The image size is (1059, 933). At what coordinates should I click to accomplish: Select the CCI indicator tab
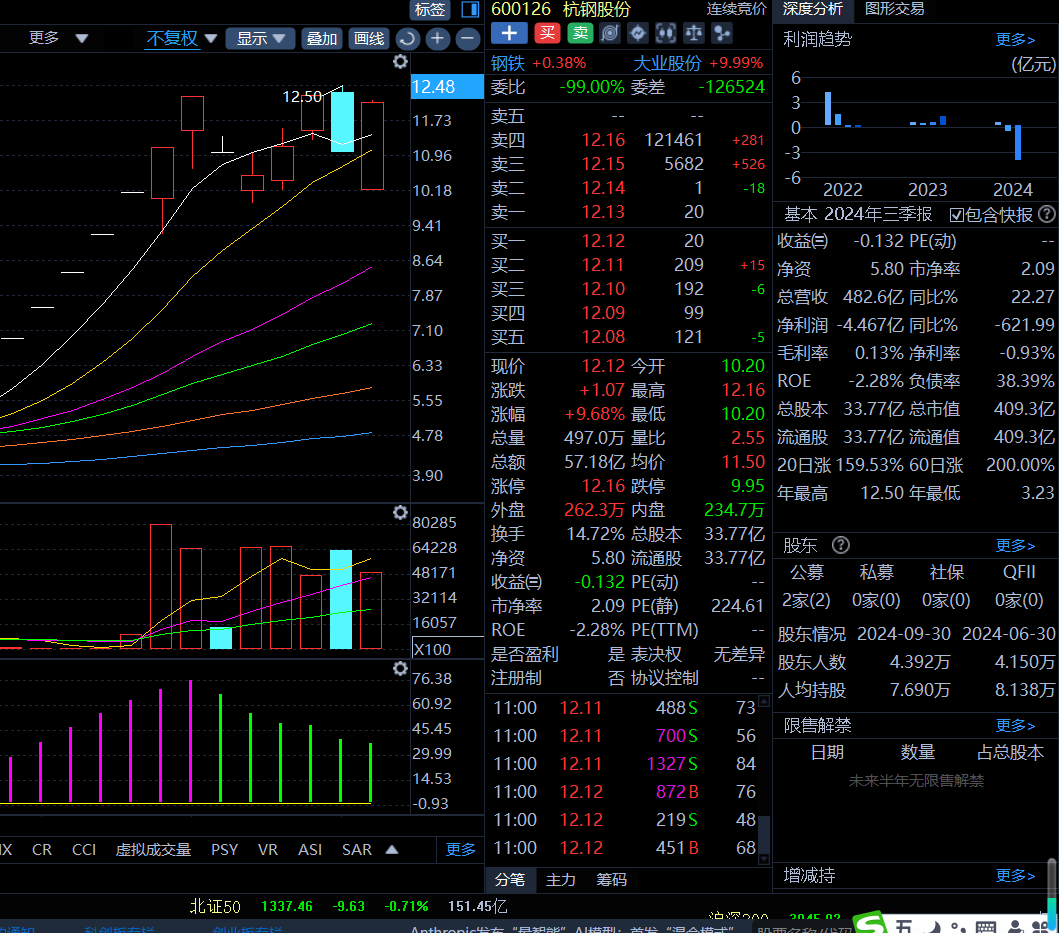[x=84, y=849]
